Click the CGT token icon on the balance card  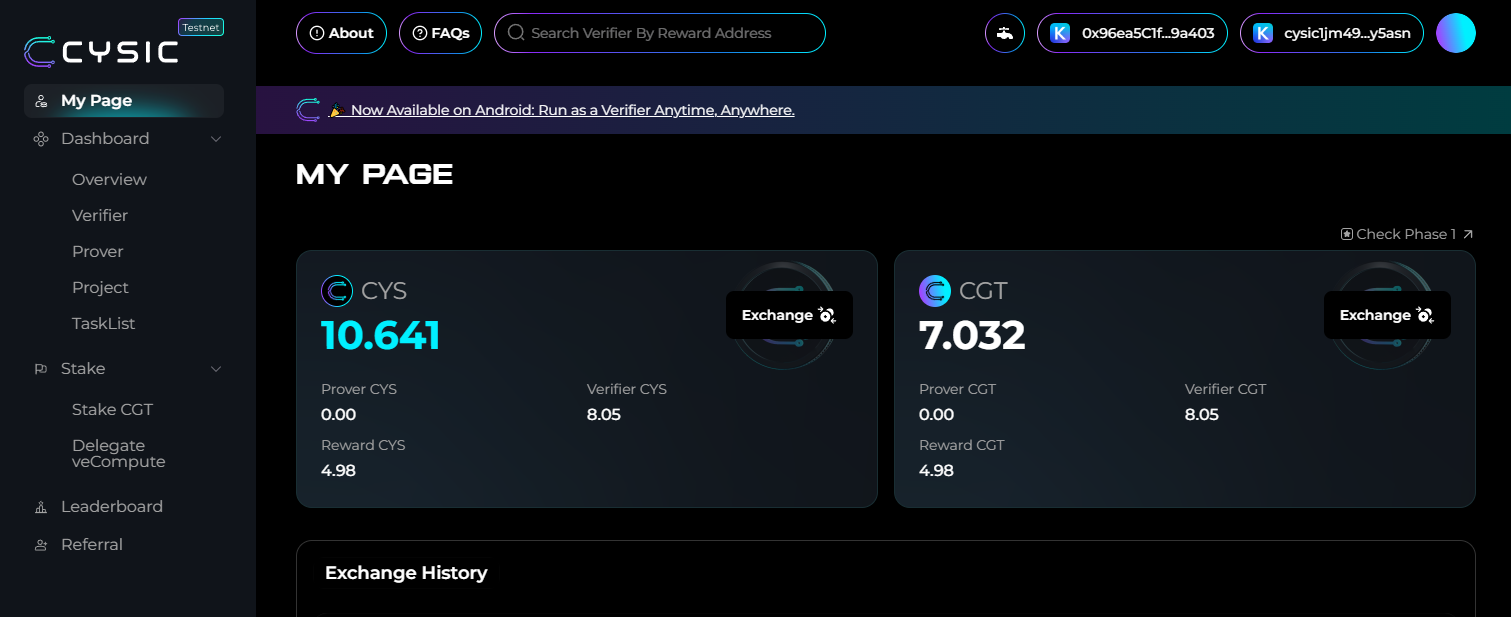[934, 290]
